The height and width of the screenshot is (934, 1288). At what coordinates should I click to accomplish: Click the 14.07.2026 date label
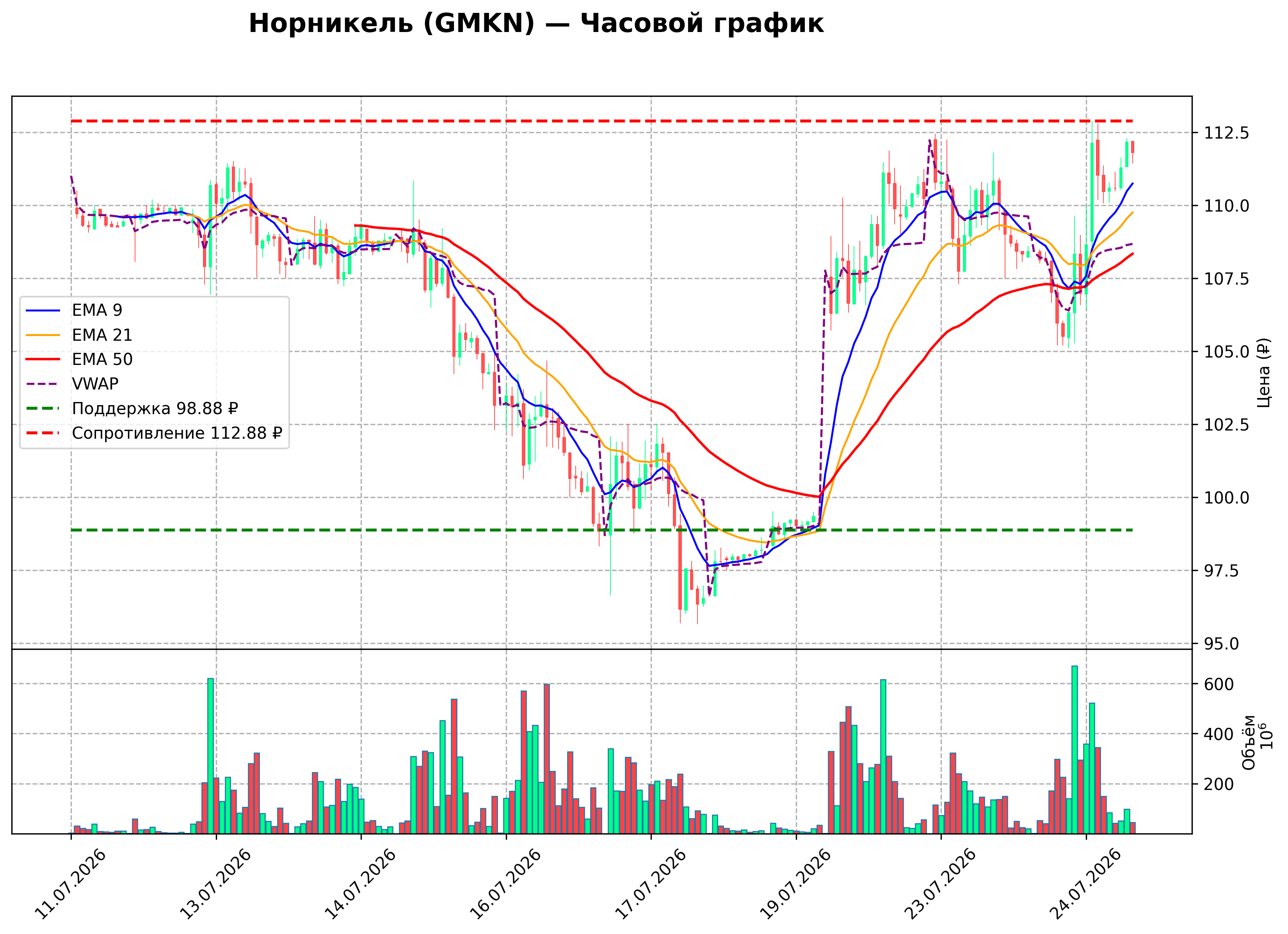360,884
